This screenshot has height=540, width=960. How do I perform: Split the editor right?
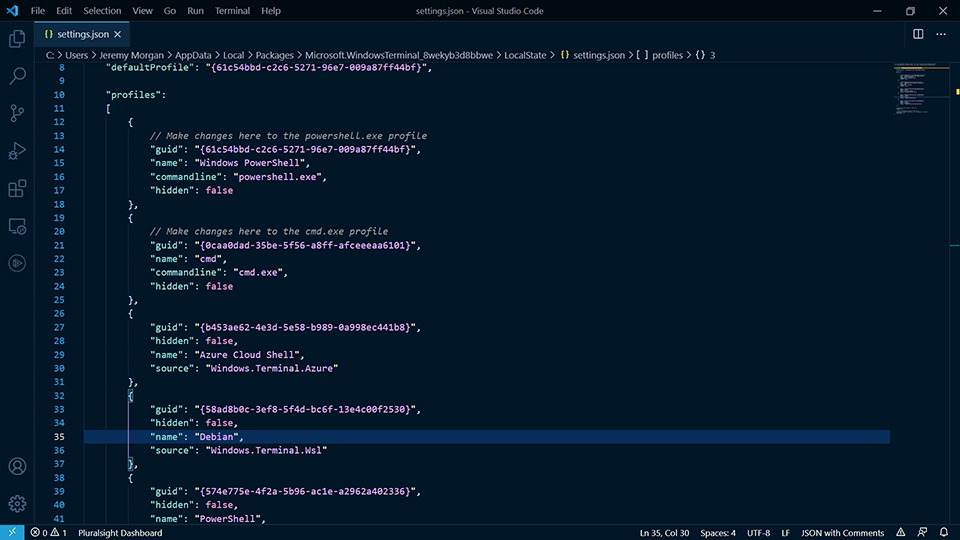tap(918, 34)
